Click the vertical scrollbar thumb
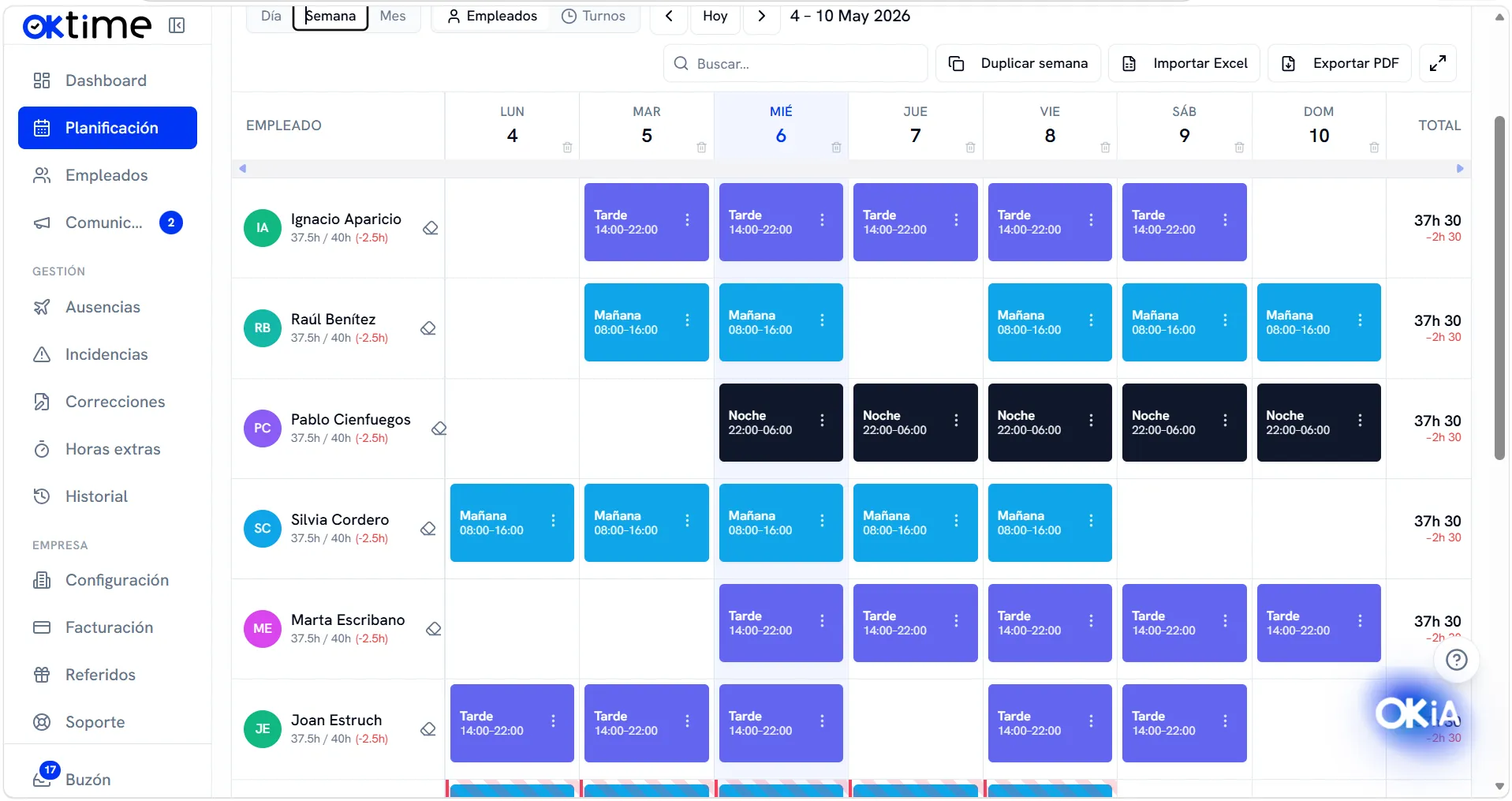The image size is (1512, 801). point(1499,288)
